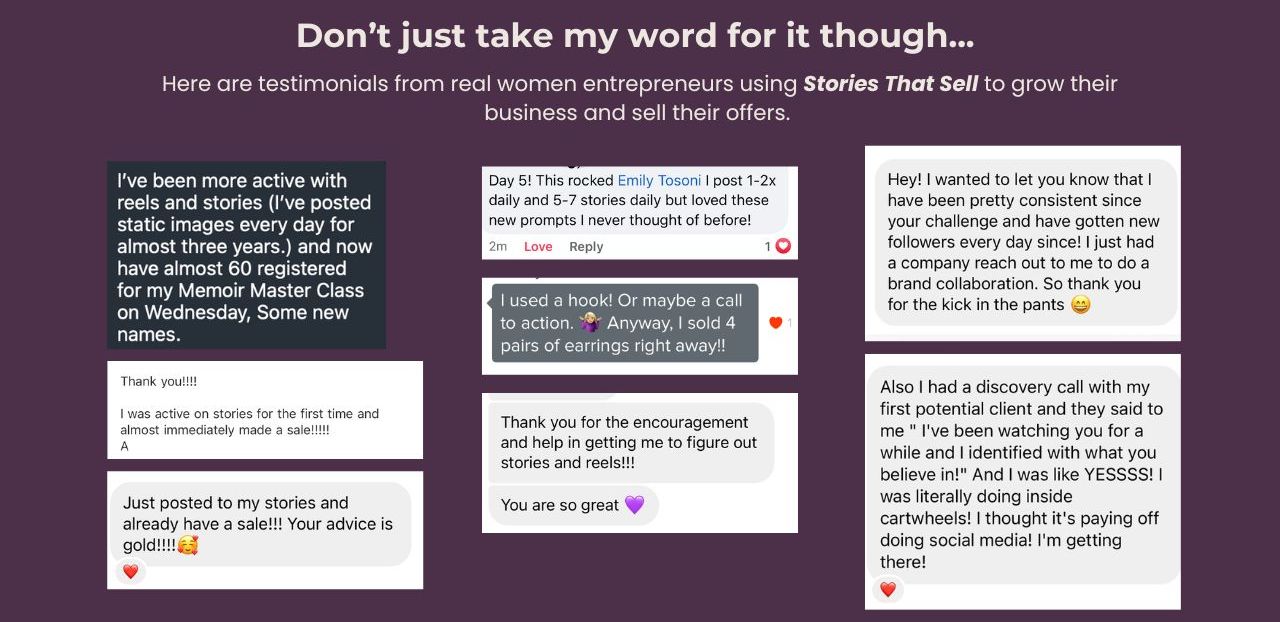Click the grinning emoji after 'kick in the pants'
The image size is (1280, 622).
pos(1081,305)
